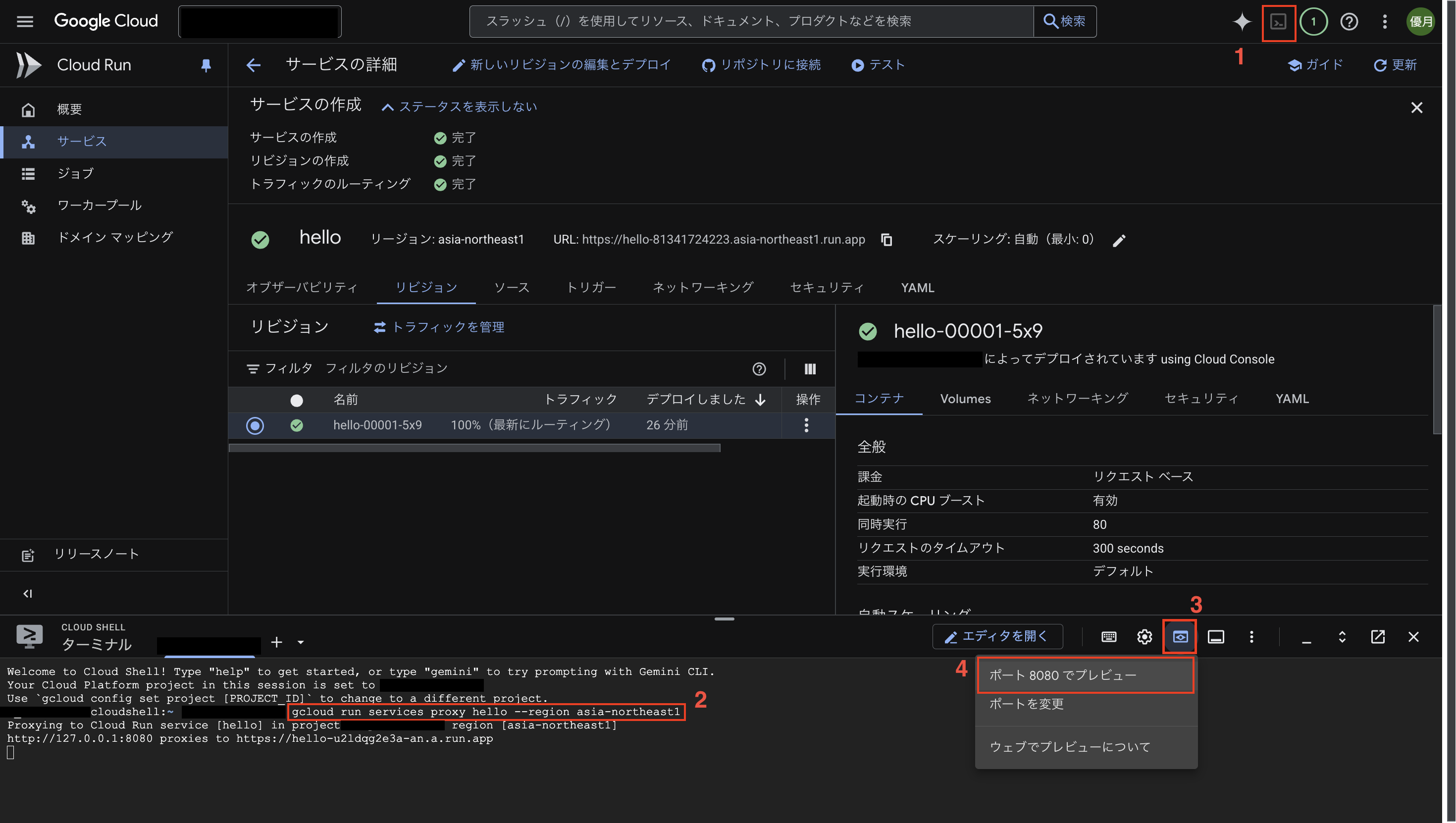
Task: Select the radio button for revision hello-00001-5x9
Action: tap(255, 426)
